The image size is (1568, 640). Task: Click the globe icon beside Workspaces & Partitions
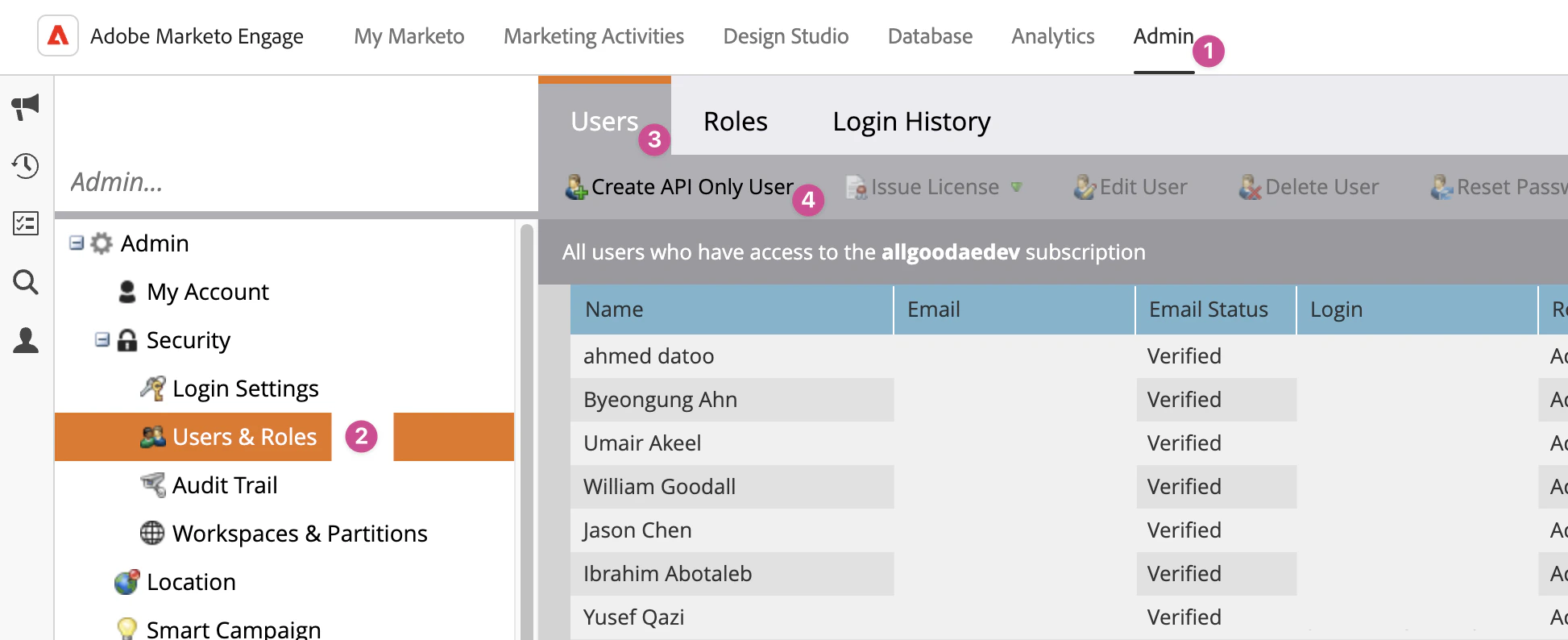pyautogui.click(x=152, y=533)
